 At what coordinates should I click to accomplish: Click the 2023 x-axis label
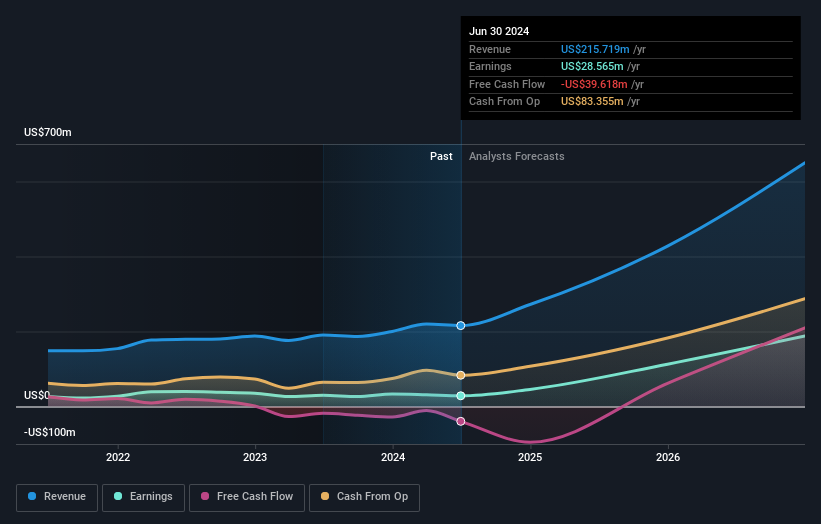[x=255, y=457]
